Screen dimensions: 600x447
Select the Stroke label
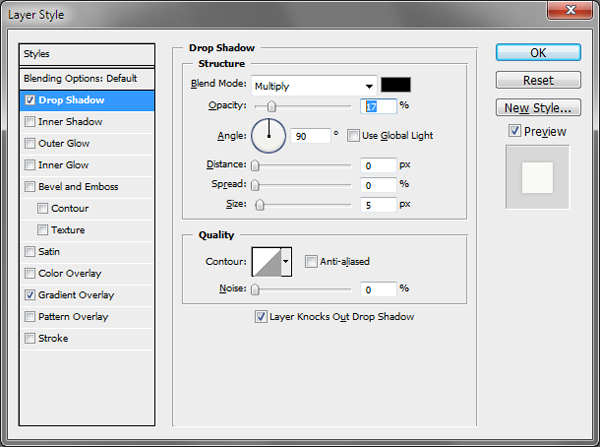coord(53,339)
